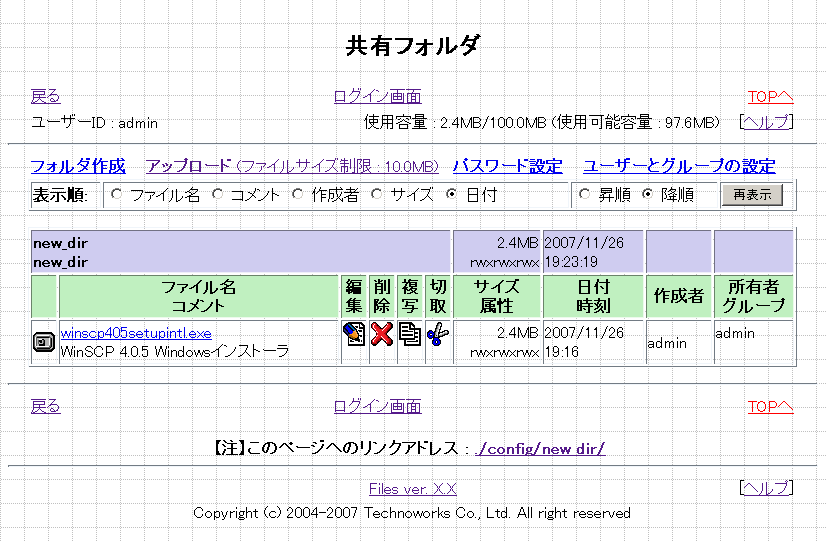
Task: Click the file type icon beside winscp405setupintl.exe
Action: (44, 342)
